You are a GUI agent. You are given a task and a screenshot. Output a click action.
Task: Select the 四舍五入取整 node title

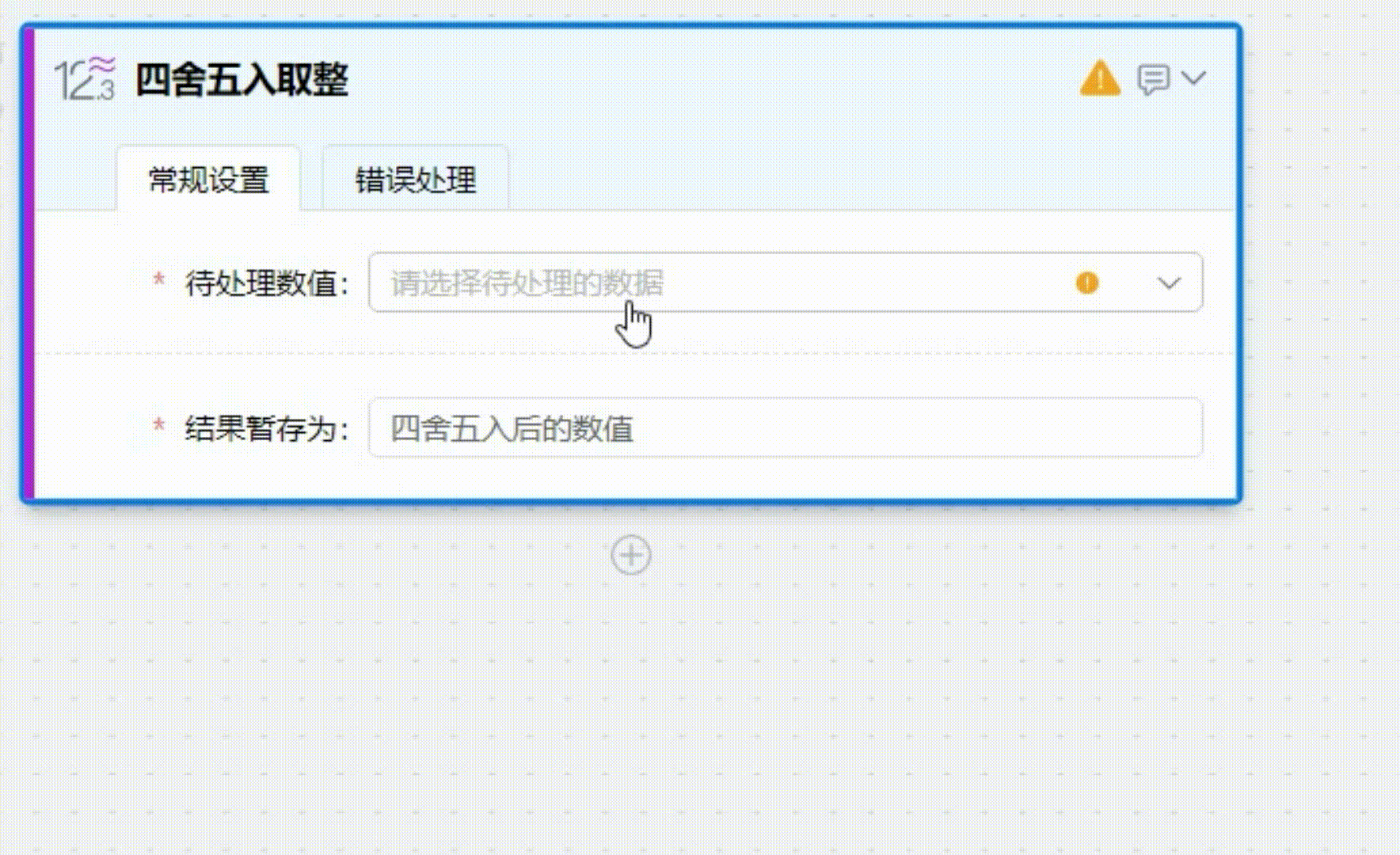242,79
